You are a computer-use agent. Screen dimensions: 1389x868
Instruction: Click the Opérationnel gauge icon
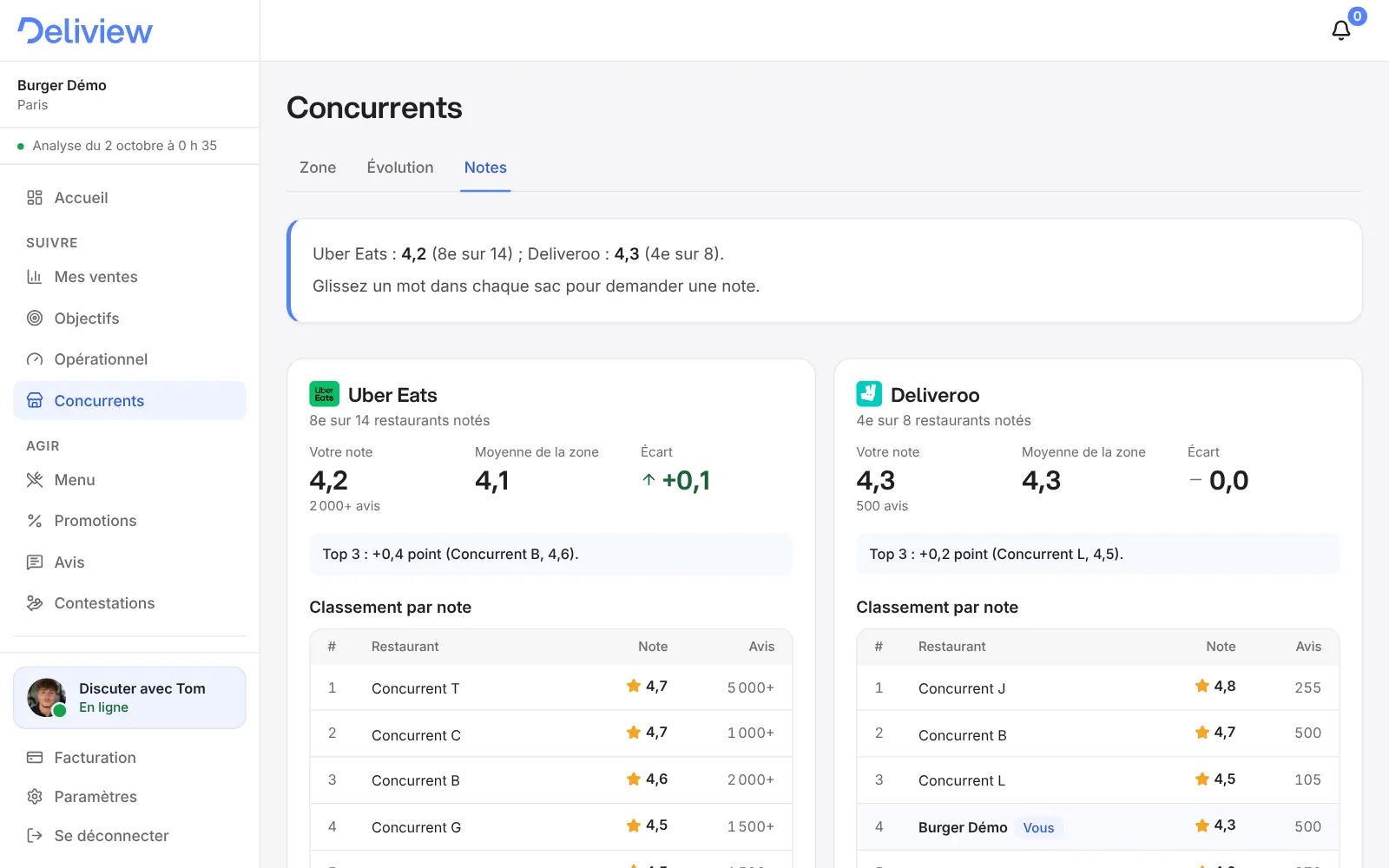pyautogui.click(x=35, y=359)
